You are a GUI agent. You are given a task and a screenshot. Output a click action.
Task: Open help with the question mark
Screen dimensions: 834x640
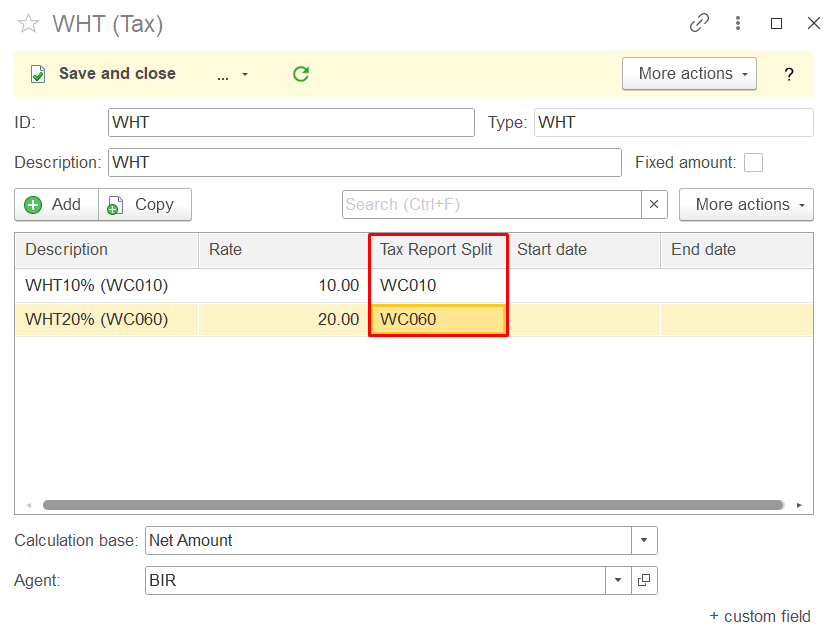[789, 74]
